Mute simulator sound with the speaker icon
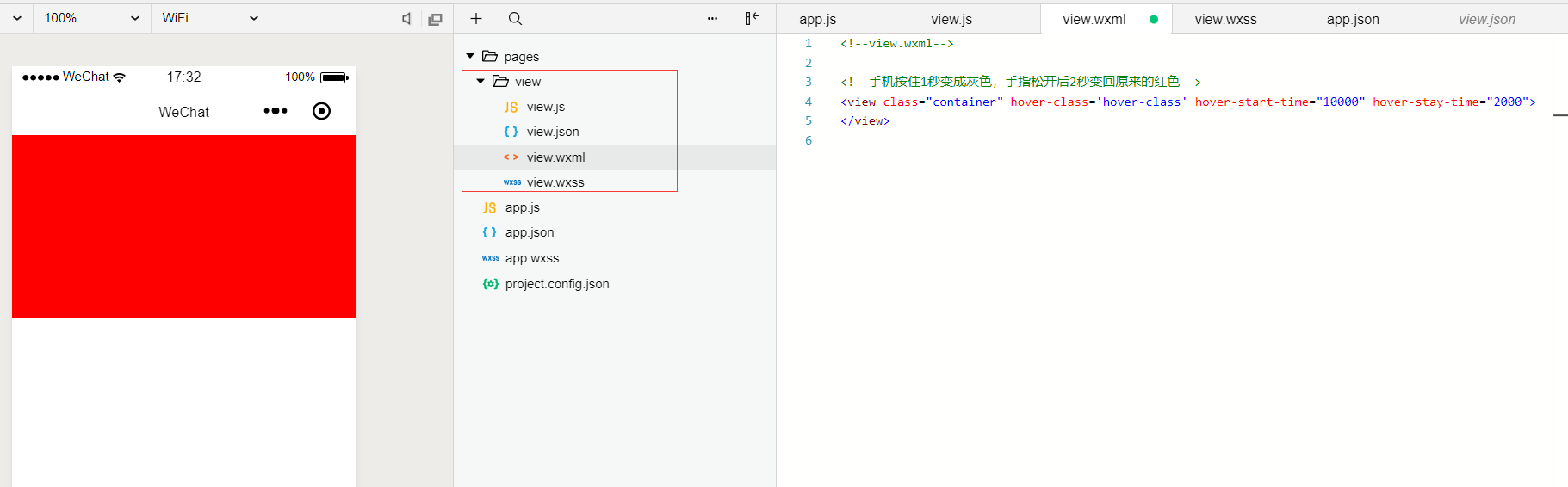Viewport: 1568px width, 487px height. pos(406,19)
